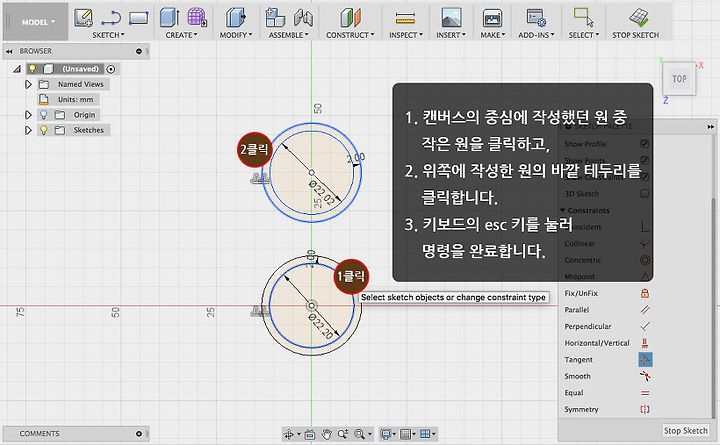720x445 pixels.
Task: Click the Orbit tool in navigation bar
Action: click(289, 434)
